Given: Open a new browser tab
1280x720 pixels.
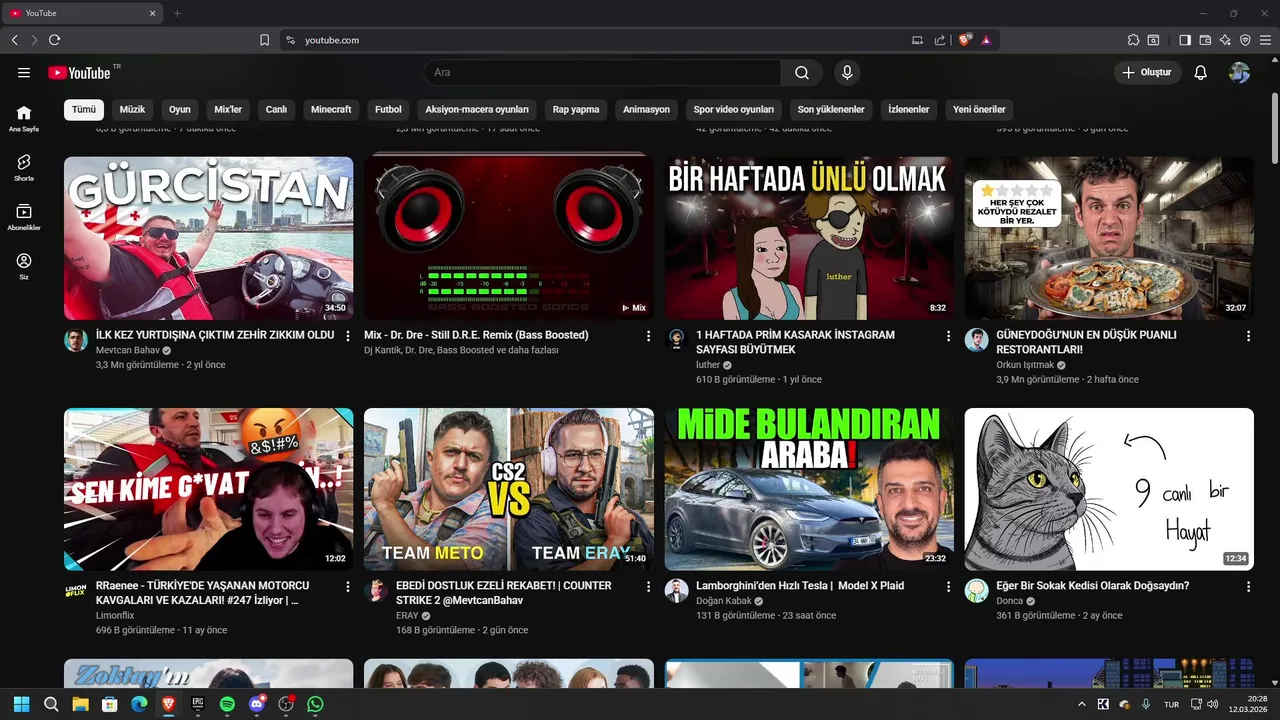Looking at the screenshot, I should pos(177,13).
